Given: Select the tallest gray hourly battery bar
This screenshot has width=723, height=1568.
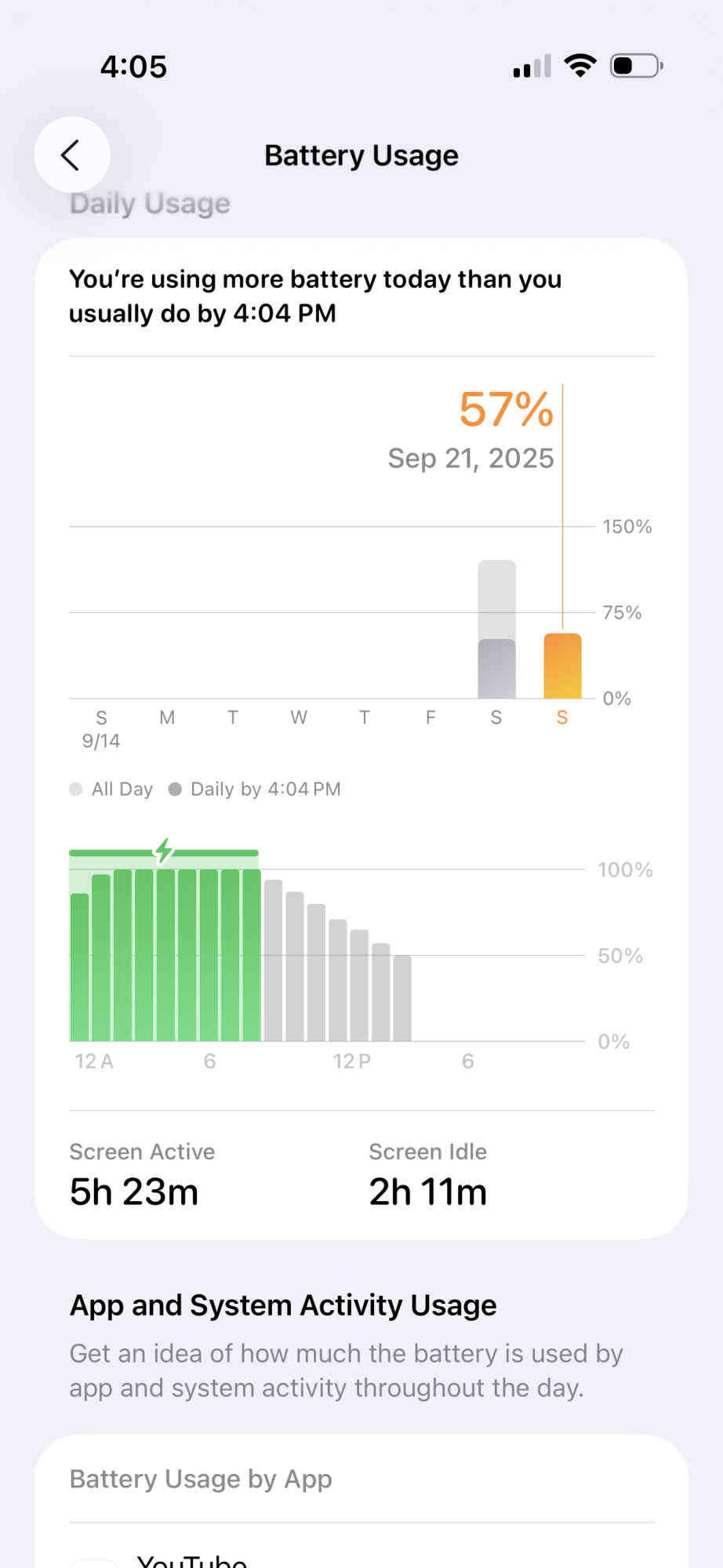Looking at the screenshot, I should [x=273, y=960].
